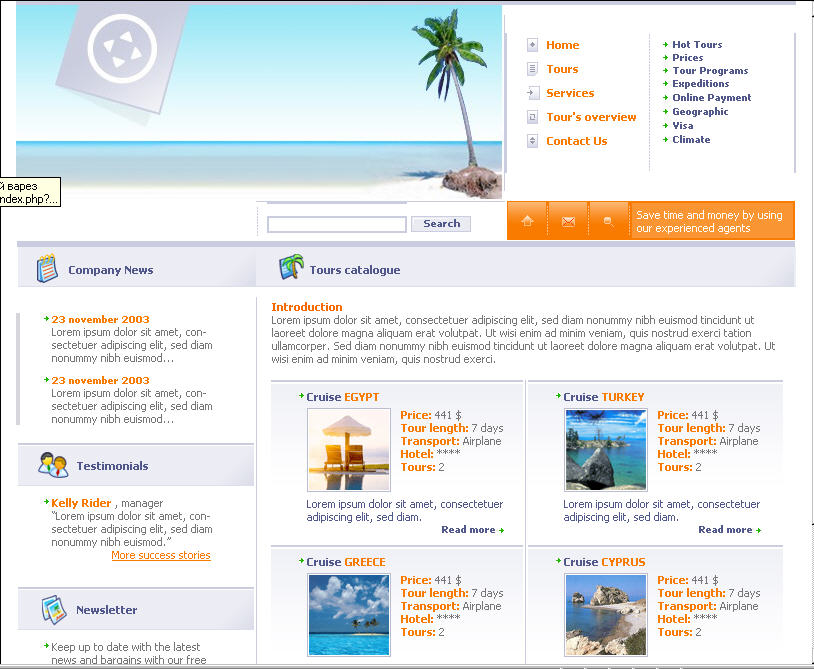814x669 pixels.
Task: Click the Introduction heading
Action: 307,307
